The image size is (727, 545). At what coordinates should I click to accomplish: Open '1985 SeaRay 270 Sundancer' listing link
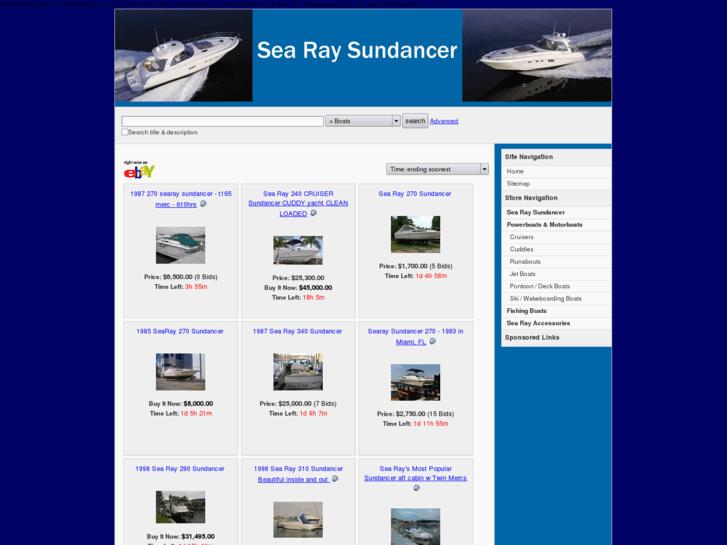pyautogui.click(x=180, y=331)
